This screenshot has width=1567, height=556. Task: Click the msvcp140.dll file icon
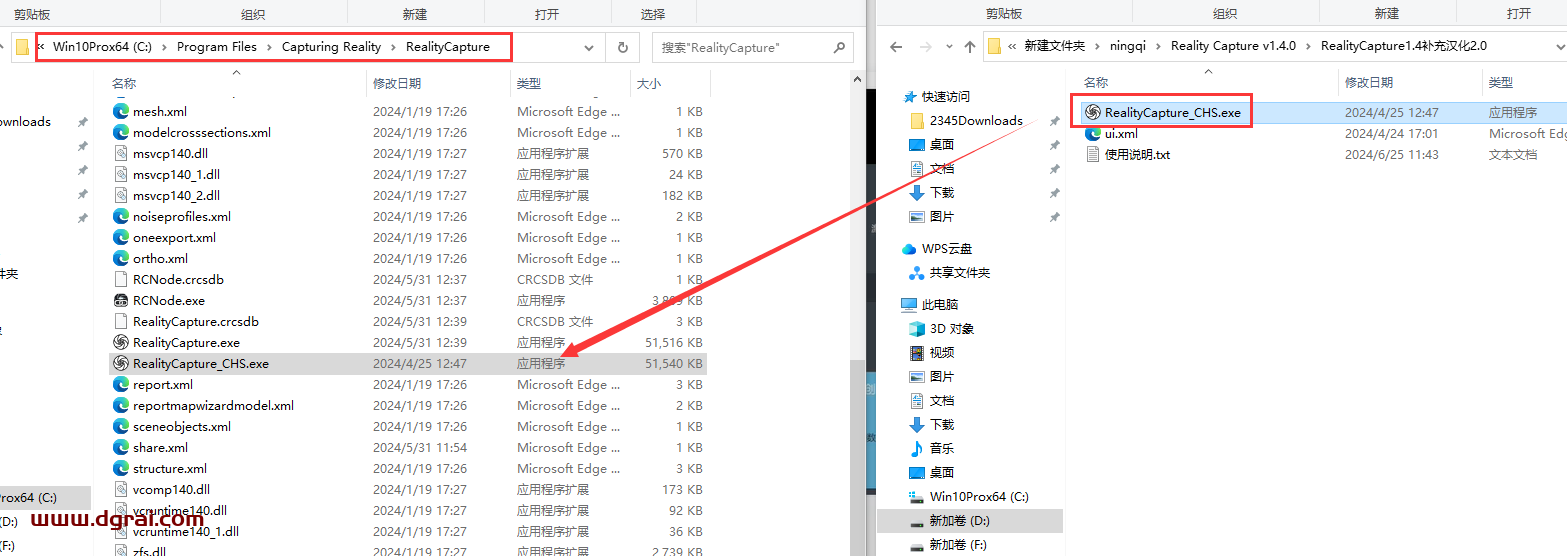click(121, 154)
